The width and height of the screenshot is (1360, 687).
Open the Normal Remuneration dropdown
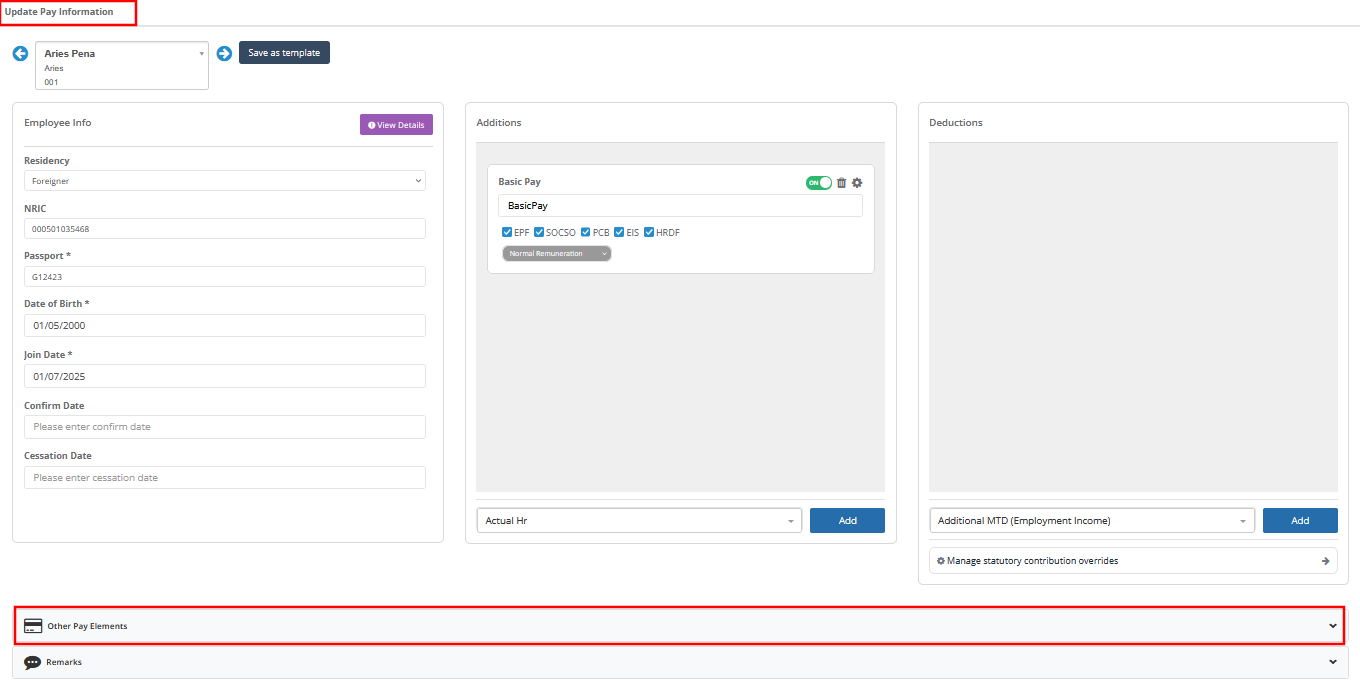[x=557, y=254]
